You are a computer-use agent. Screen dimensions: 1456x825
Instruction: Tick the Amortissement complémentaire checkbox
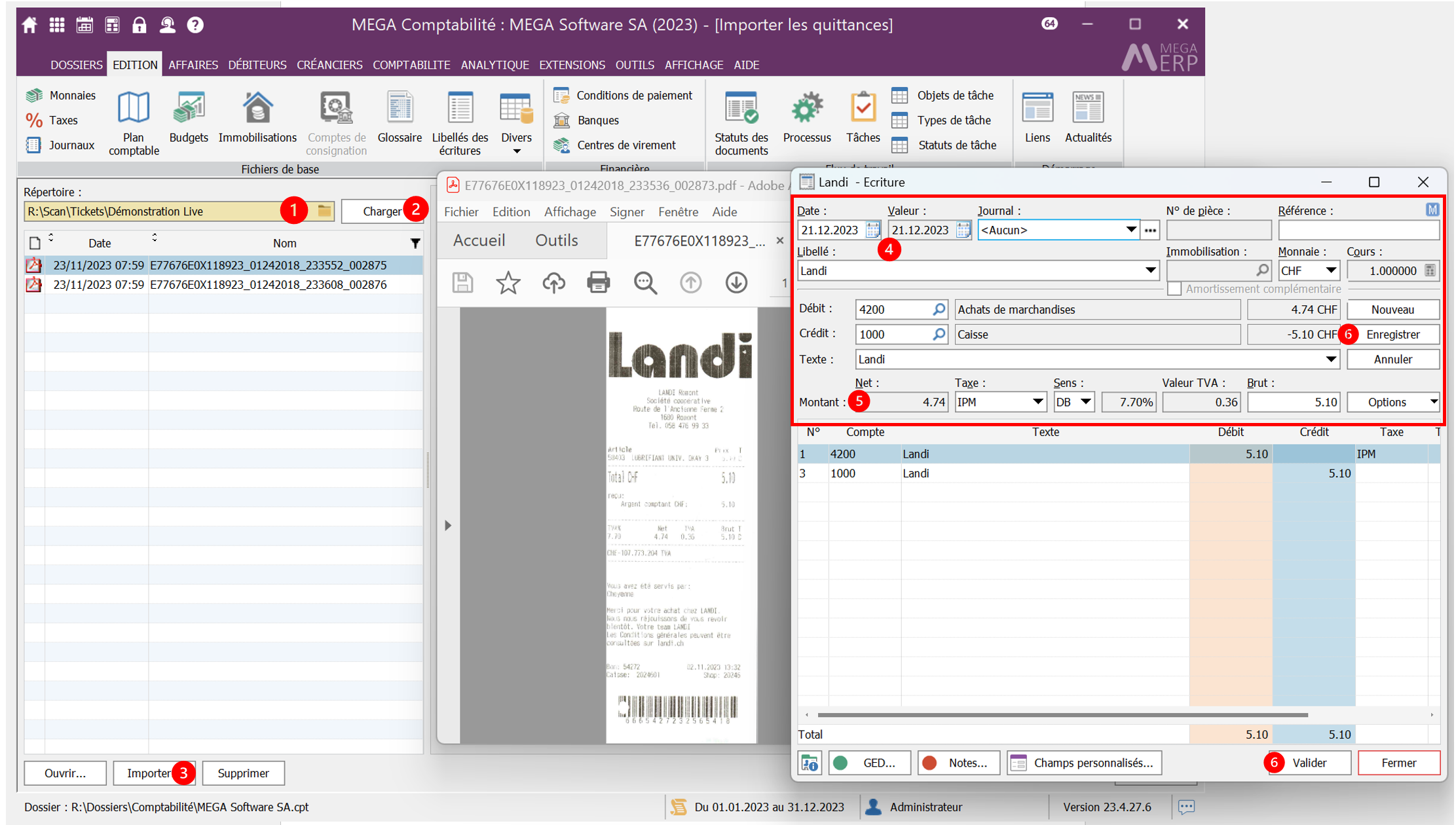pyautogui.click(x=1174, y=289)
